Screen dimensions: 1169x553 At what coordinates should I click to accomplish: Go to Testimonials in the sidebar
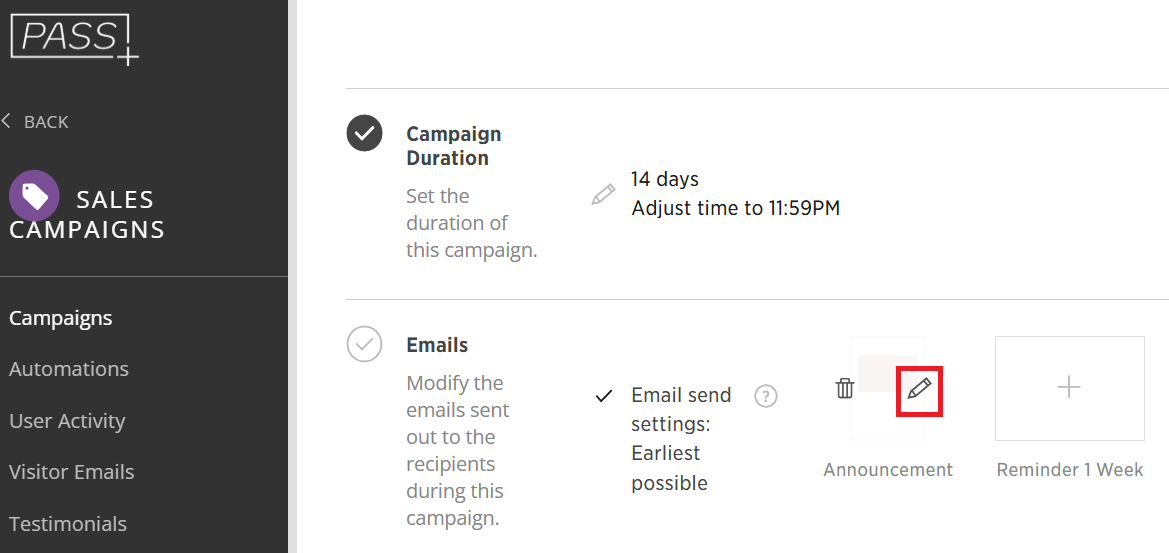68,524
